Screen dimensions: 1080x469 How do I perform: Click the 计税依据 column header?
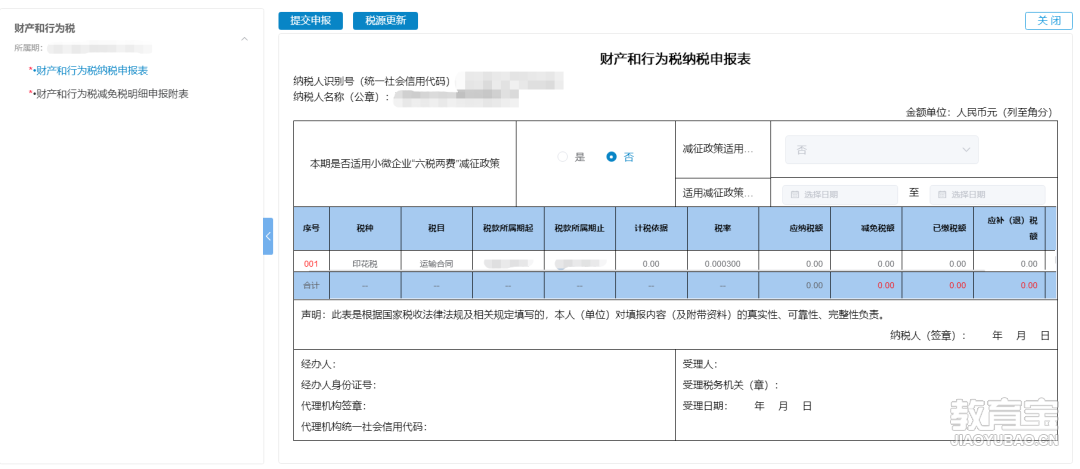(652, 229)
